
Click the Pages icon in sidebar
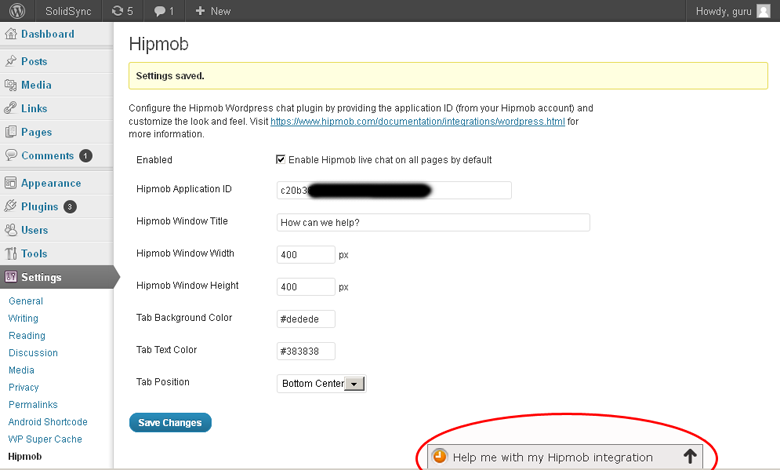pyautogui.click(x=10, y=132)
